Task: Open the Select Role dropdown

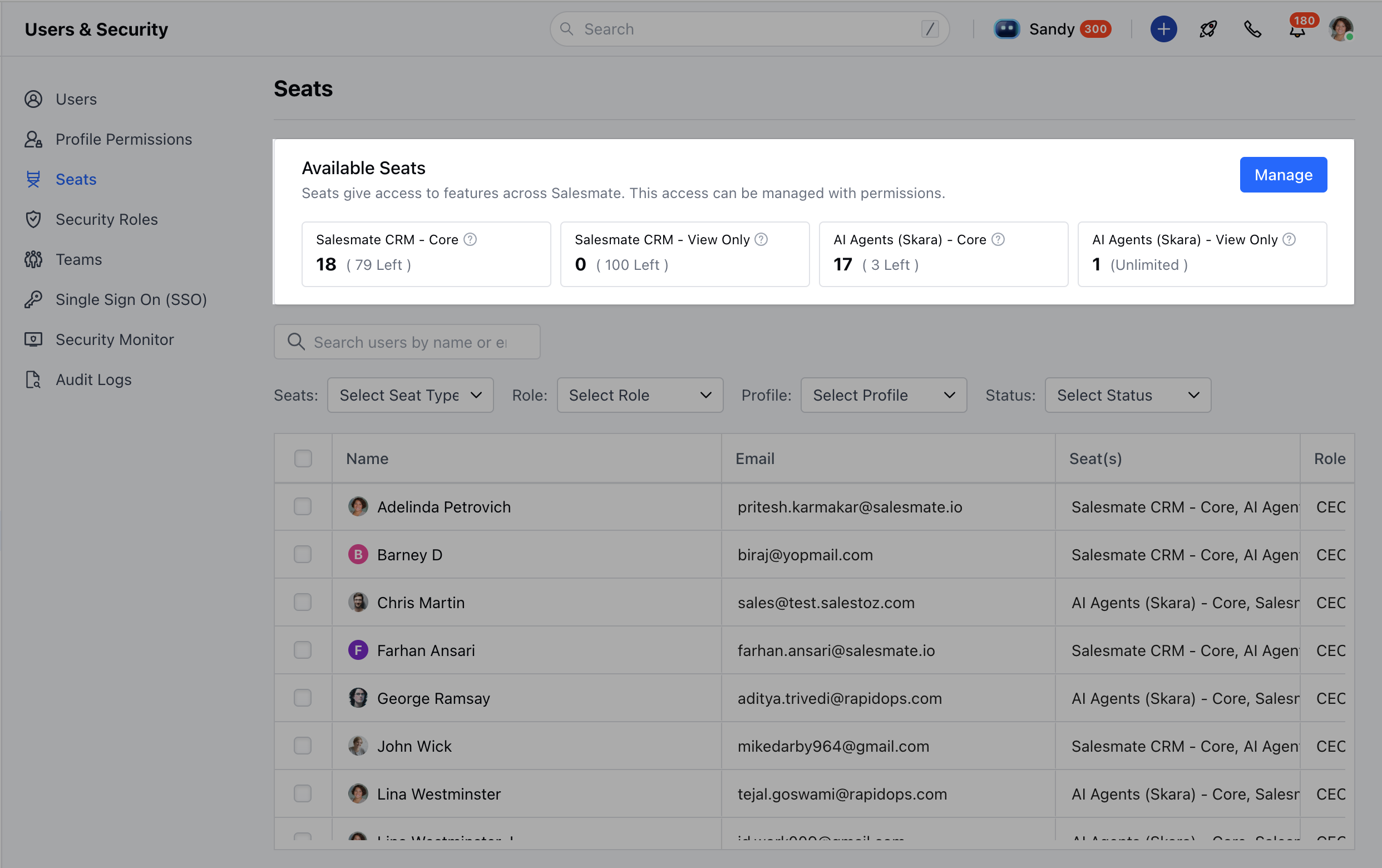Action: coord(639,395)
